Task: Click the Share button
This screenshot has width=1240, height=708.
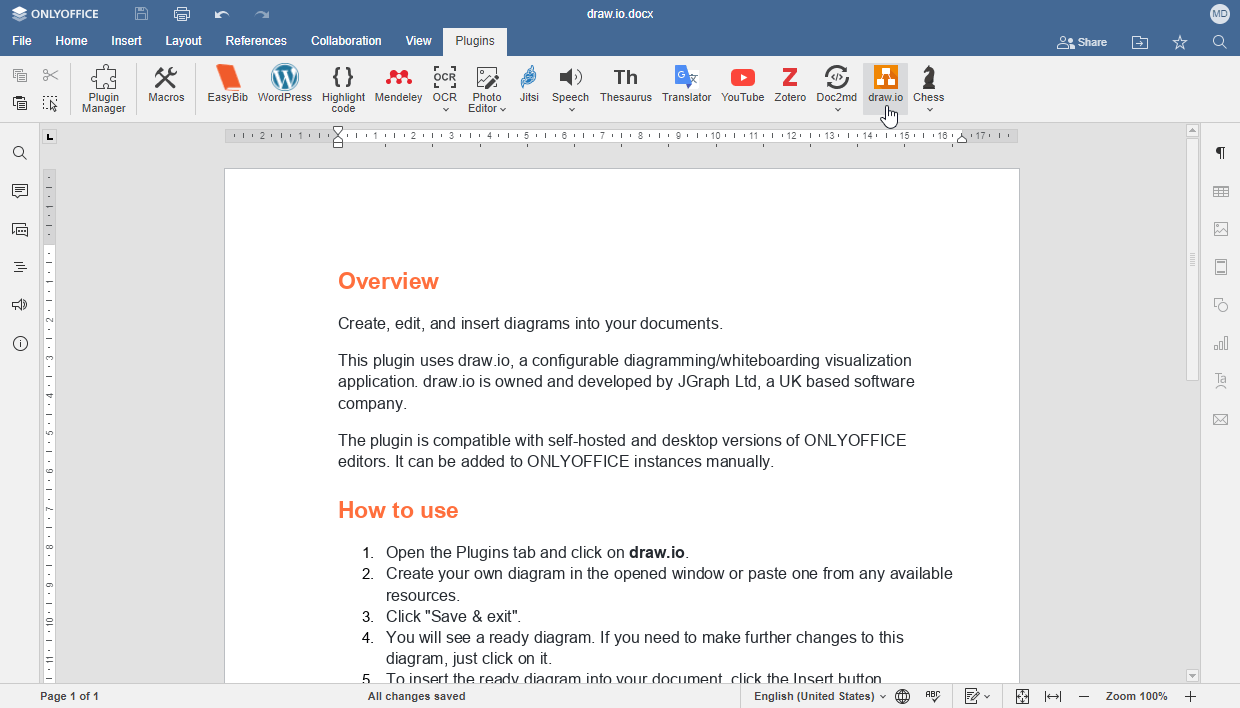Action: click(1081, 42)
